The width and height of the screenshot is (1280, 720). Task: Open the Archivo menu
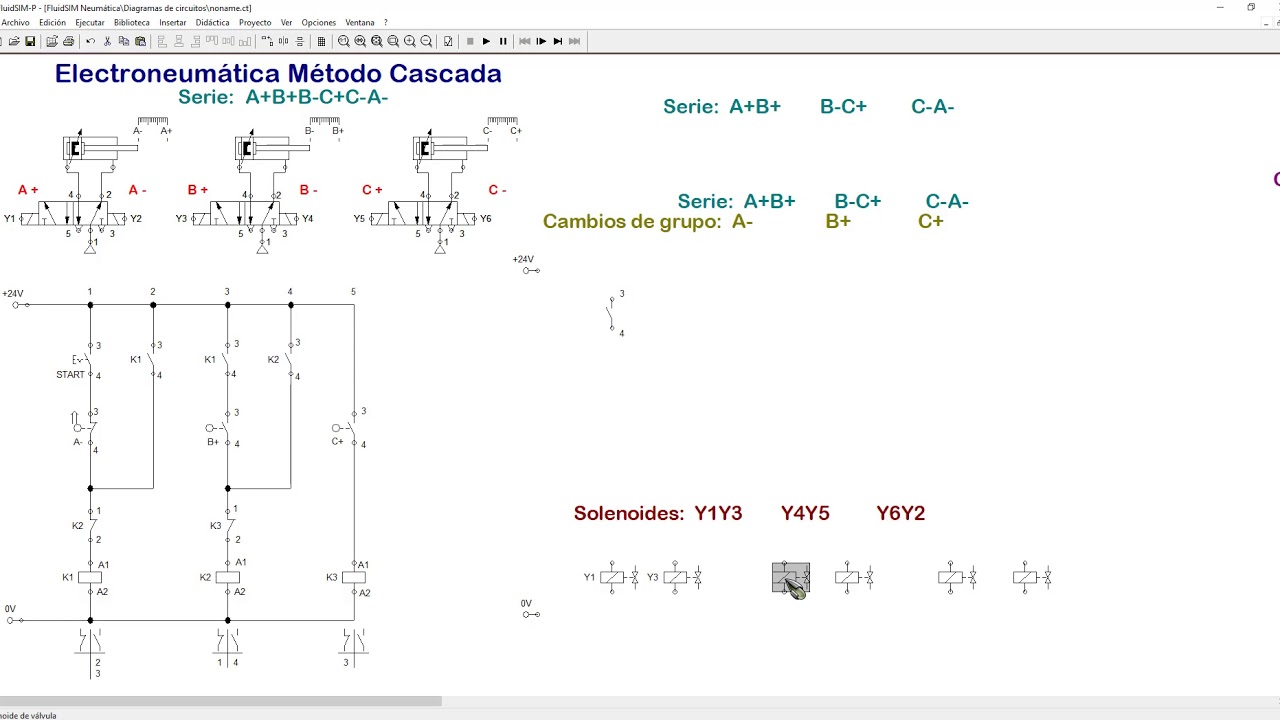[15, 22]
